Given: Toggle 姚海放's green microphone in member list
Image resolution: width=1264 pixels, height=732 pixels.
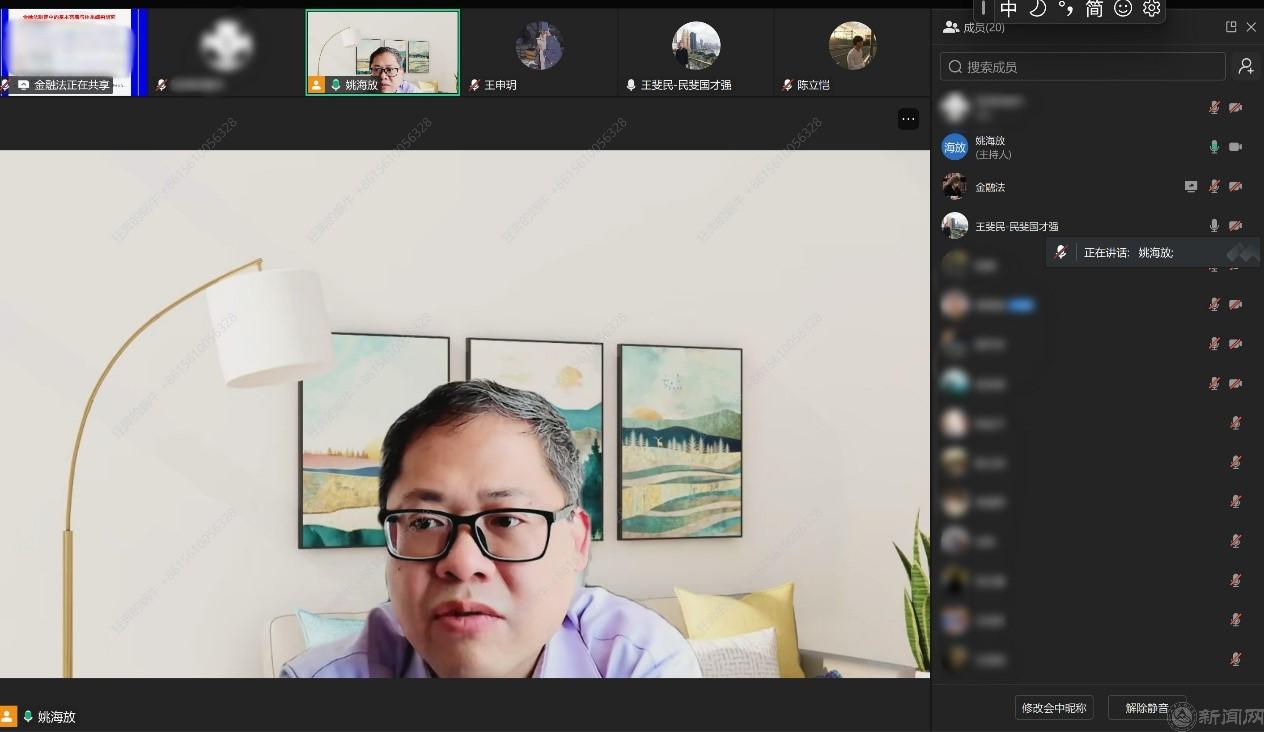Looking at the screenshot, I should tap(1214, 147).
